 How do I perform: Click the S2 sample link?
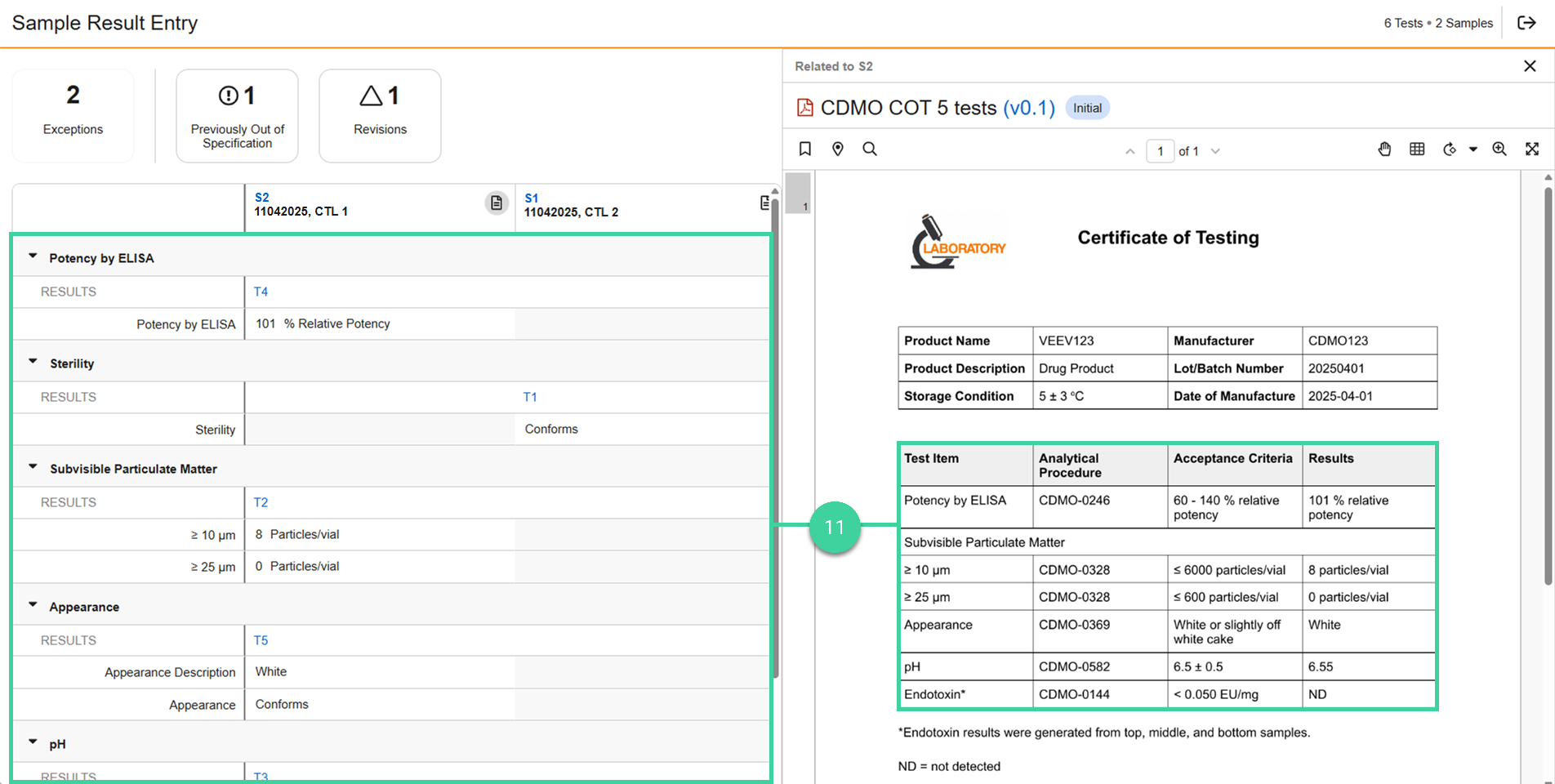pos(261,197)
